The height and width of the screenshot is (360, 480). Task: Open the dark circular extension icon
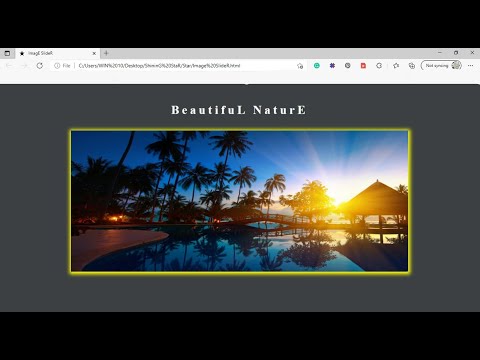click(x=348, y=66)
